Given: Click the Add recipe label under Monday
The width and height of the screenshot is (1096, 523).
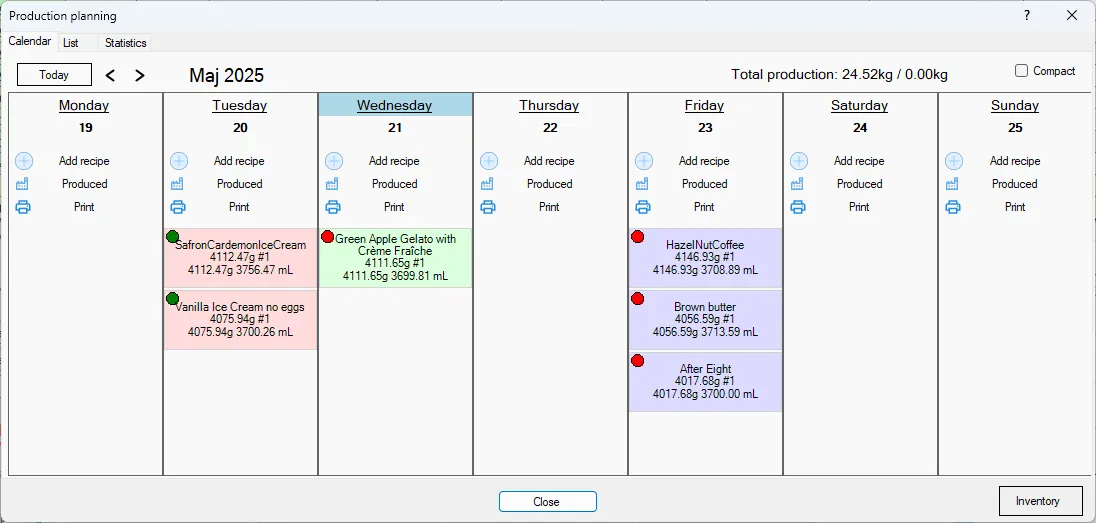Looking at the screenshot, I should point(84,161).
